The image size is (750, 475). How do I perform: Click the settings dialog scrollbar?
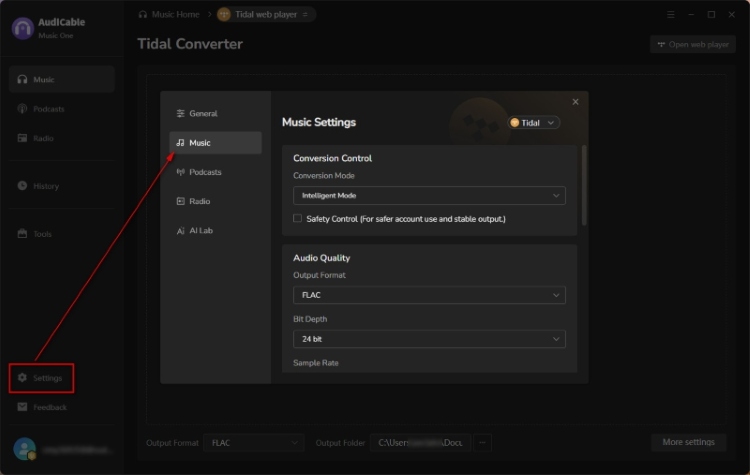[x=584, y=186]
